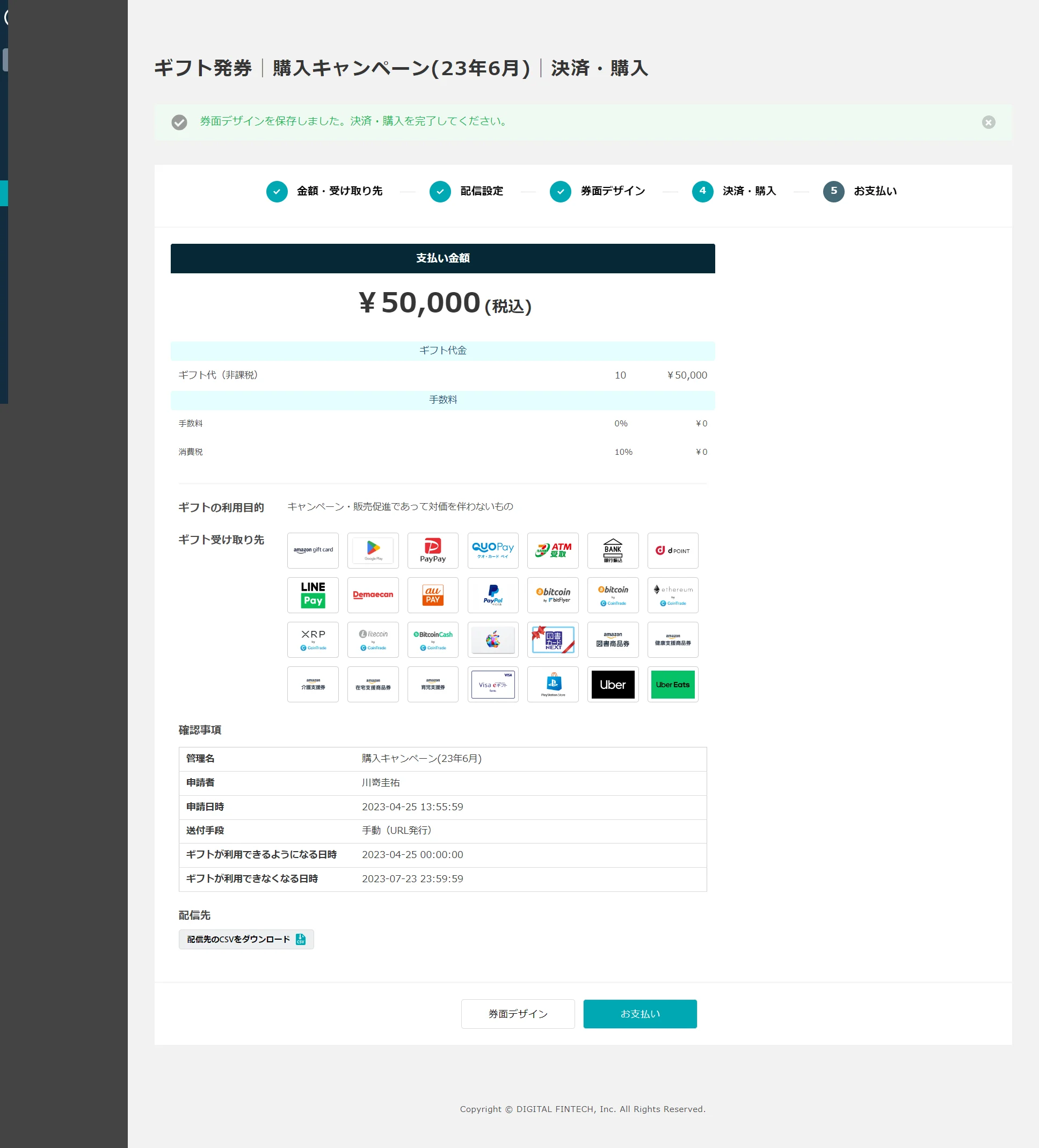1039x1148 pixels.
Task: Click the black Uber icon
Action: (613, 684)
